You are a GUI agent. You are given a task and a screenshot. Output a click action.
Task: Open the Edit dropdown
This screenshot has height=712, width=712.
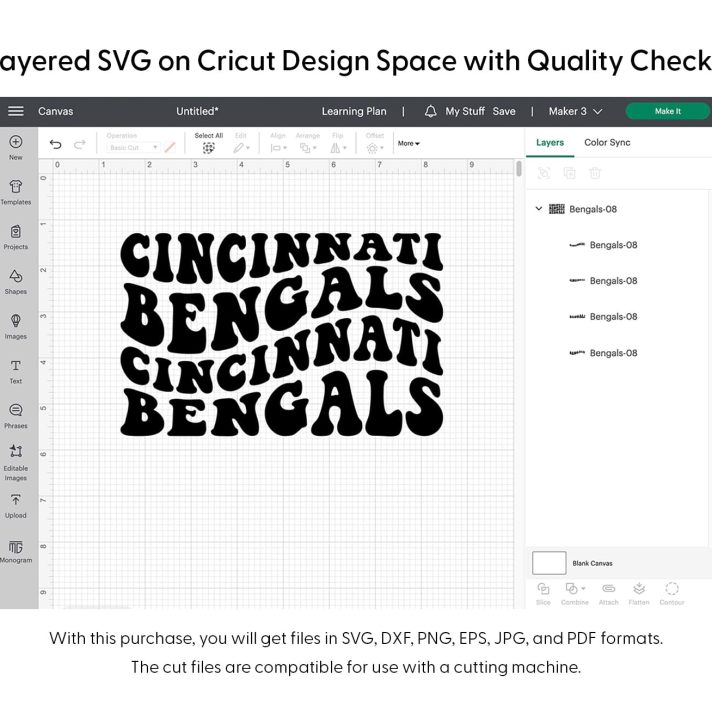click(x=241, y=148)
